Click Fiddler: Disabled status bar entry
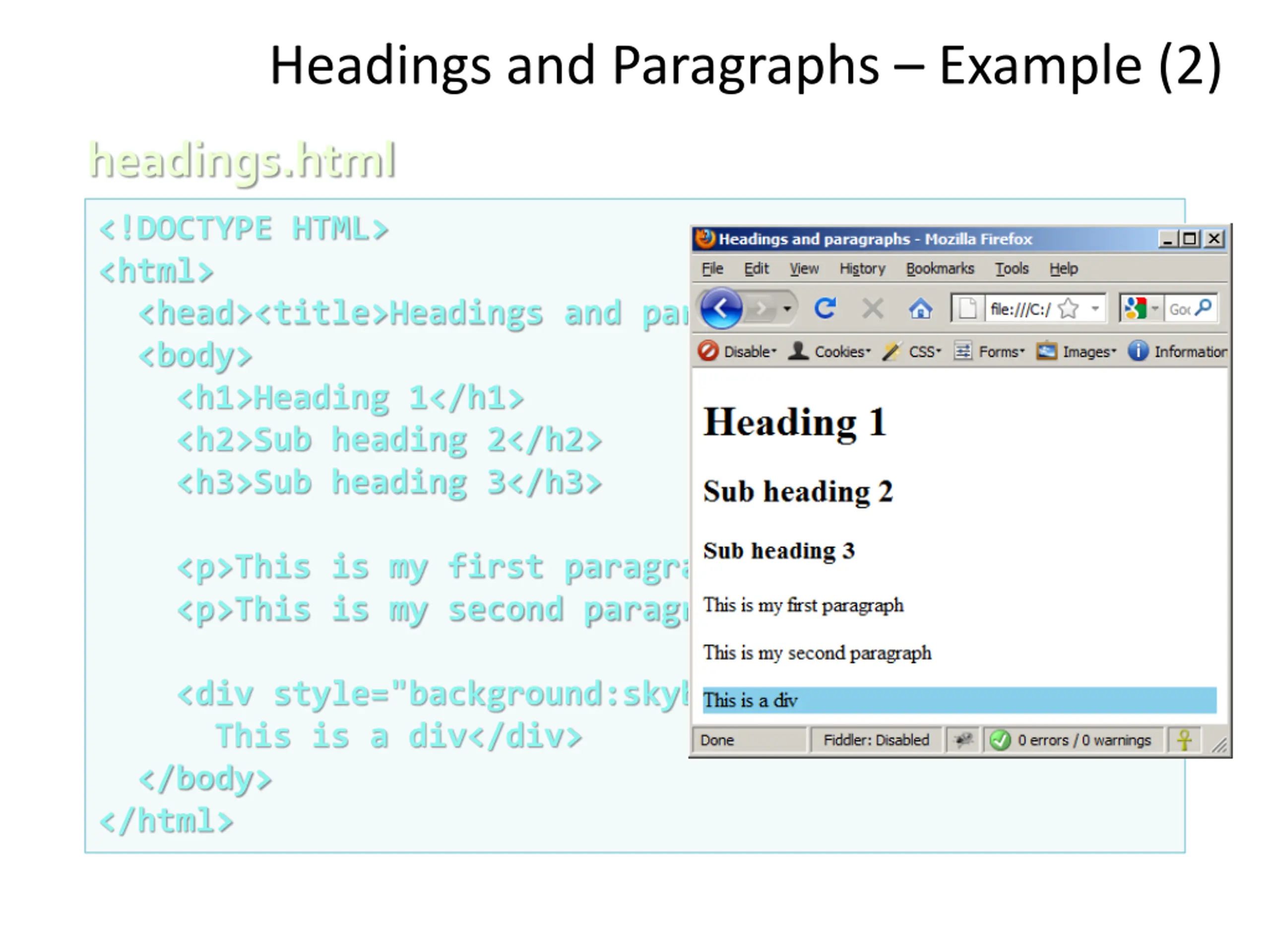This screenshot has height=952, width=1270. 876,740
